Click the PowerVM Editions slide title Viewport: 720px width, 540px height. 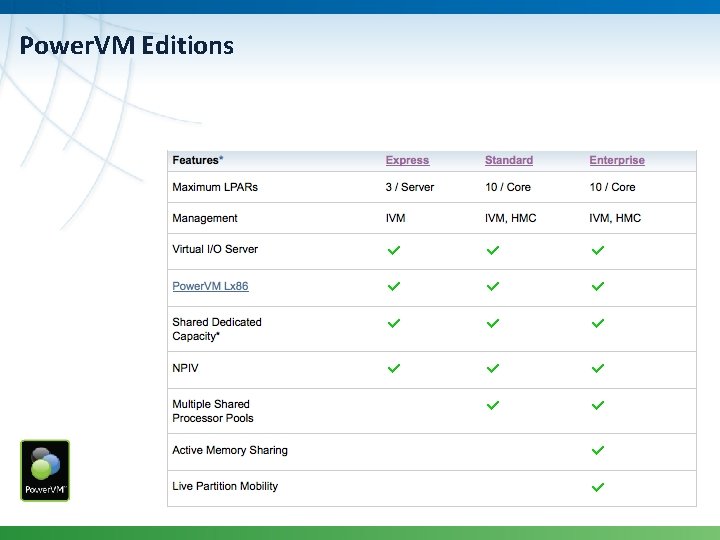[x=127, y=45]
